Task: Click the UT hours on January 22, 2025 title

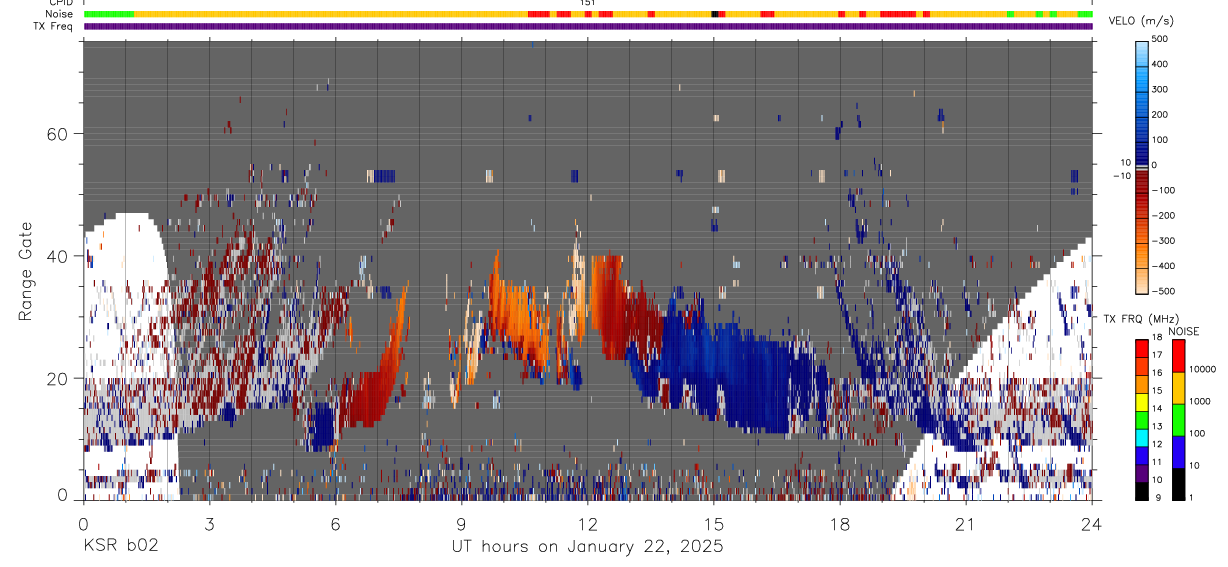Action: pos(587,547)
